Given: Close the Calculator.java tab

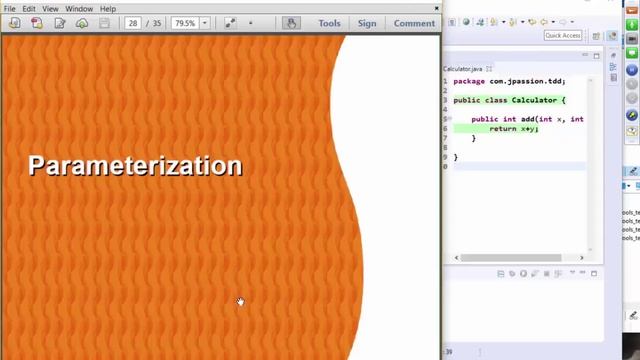Looking at the screenshot, I should [x=489, y=69].
